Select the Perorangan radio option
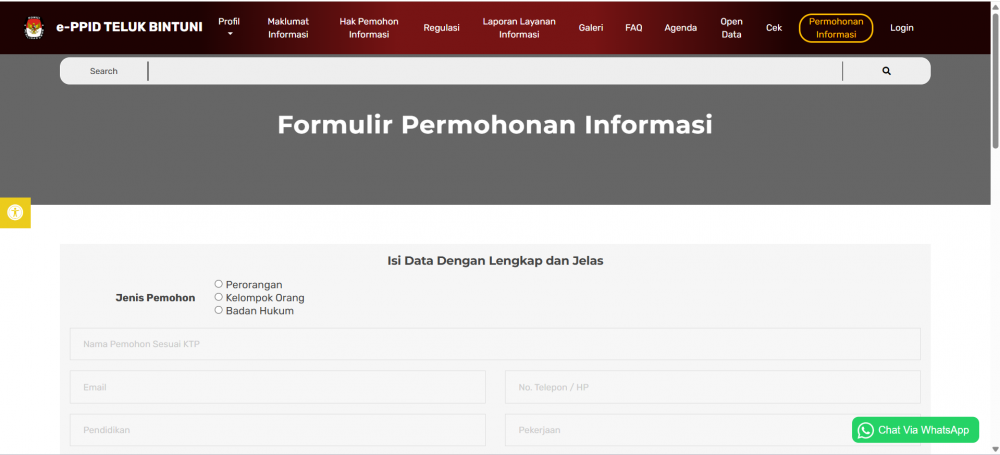This screenshot has width=1000, height=455. [x=219, y=284]
